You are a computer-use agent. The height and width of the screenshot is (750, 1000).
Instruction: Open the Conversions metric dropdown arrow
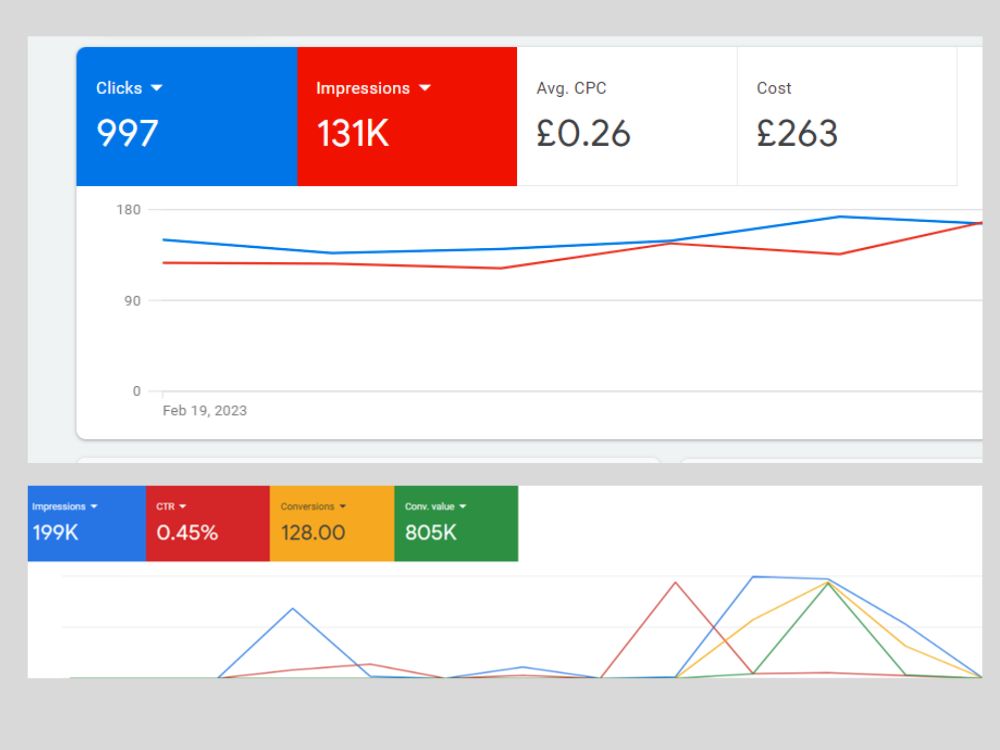click(342, 506)
